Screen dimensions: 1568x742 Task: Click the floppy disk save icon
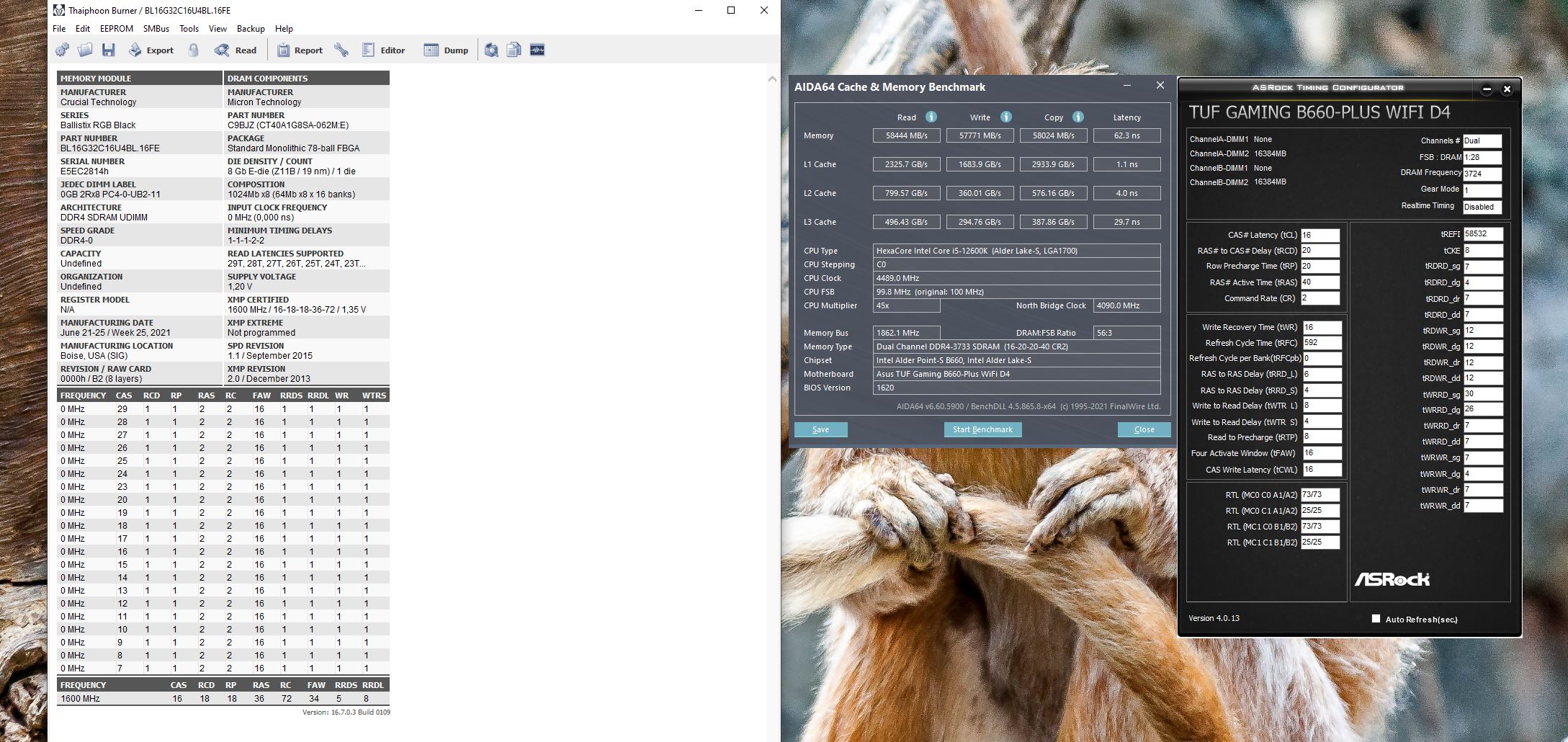[x=109, y=50]
